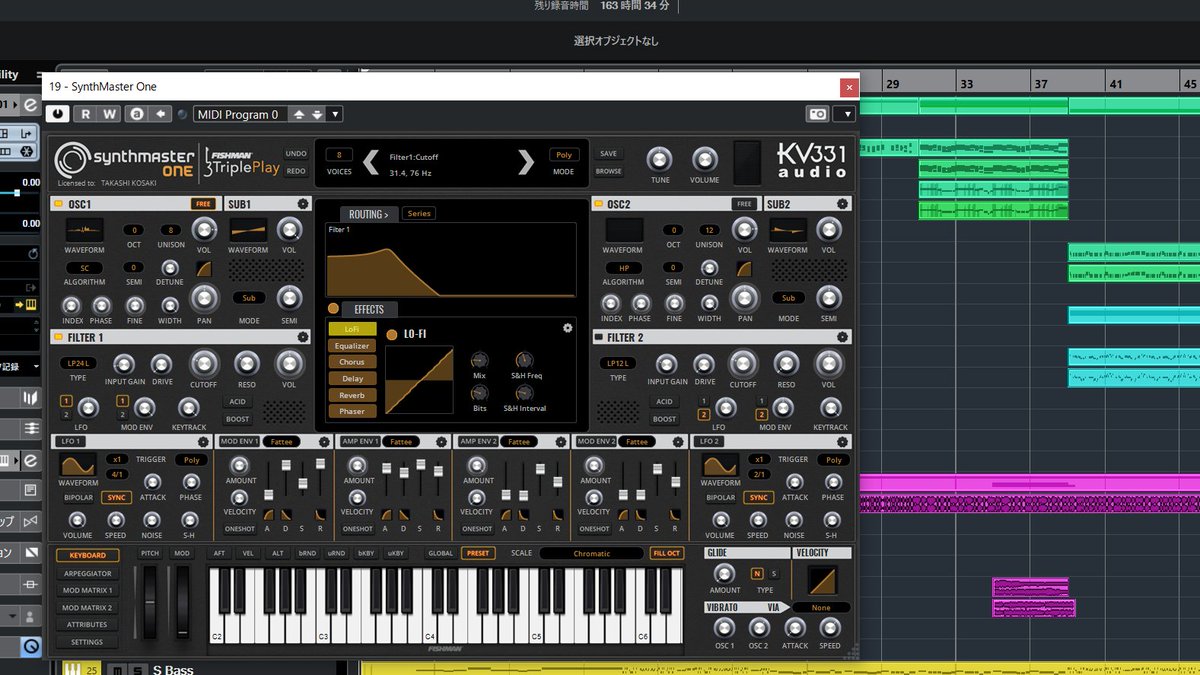Toggle FILTER 1 on/off LED

59,337
